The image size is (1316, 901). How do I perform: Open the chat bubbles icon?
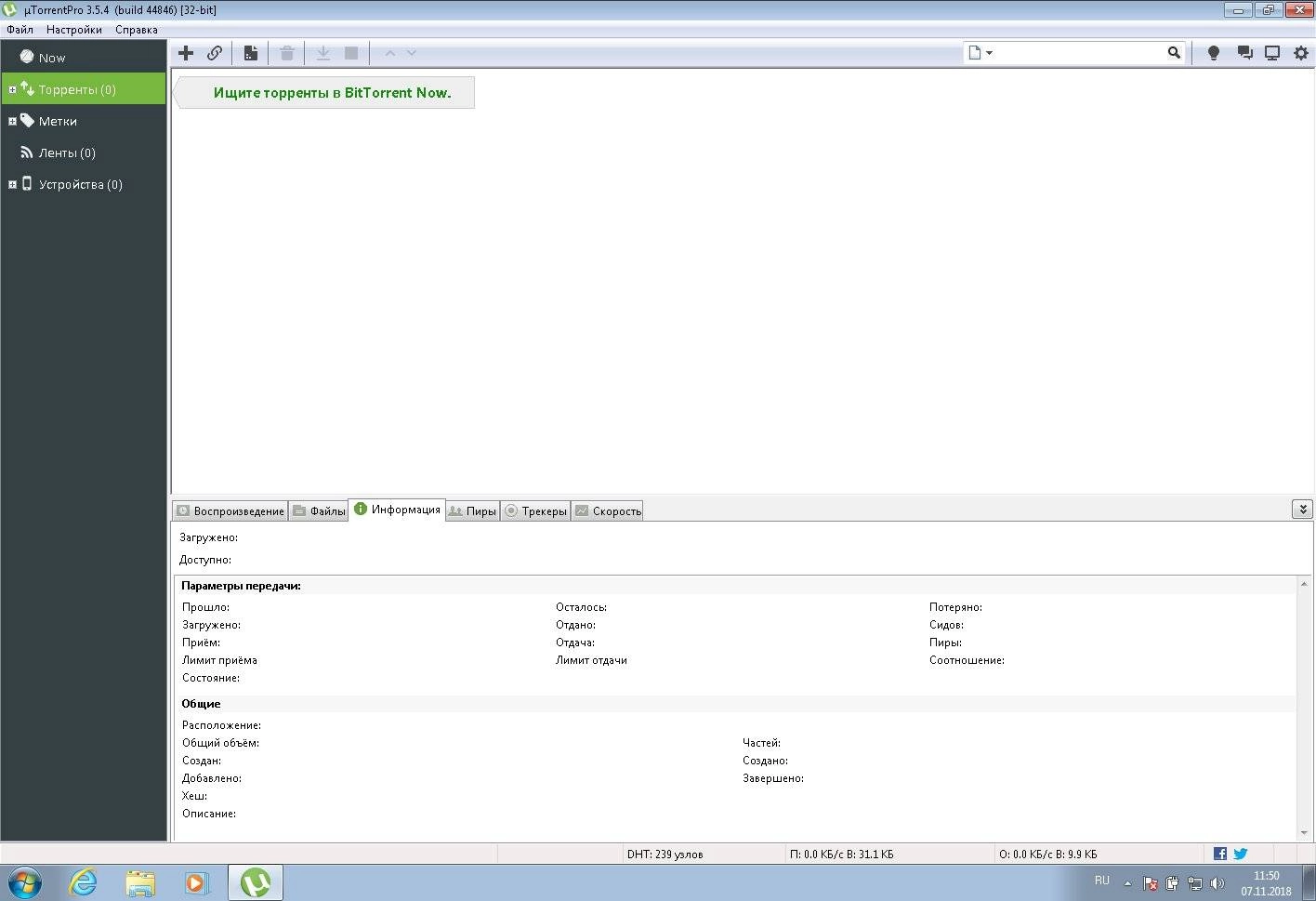click(1244, 53)
